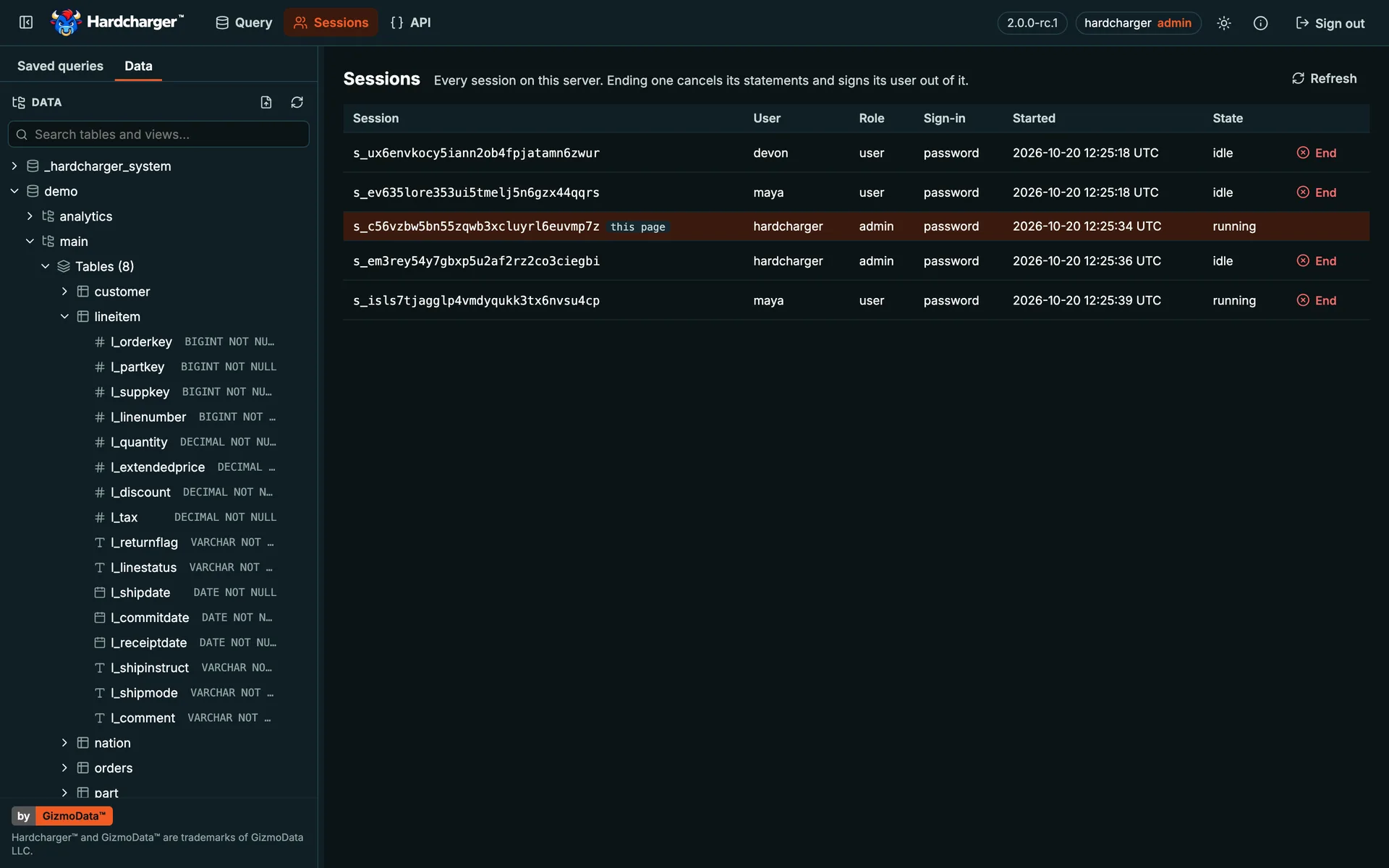Screen dimensions: 1389x868
Task: Switch to Saved queries tab
Action: 60,66
